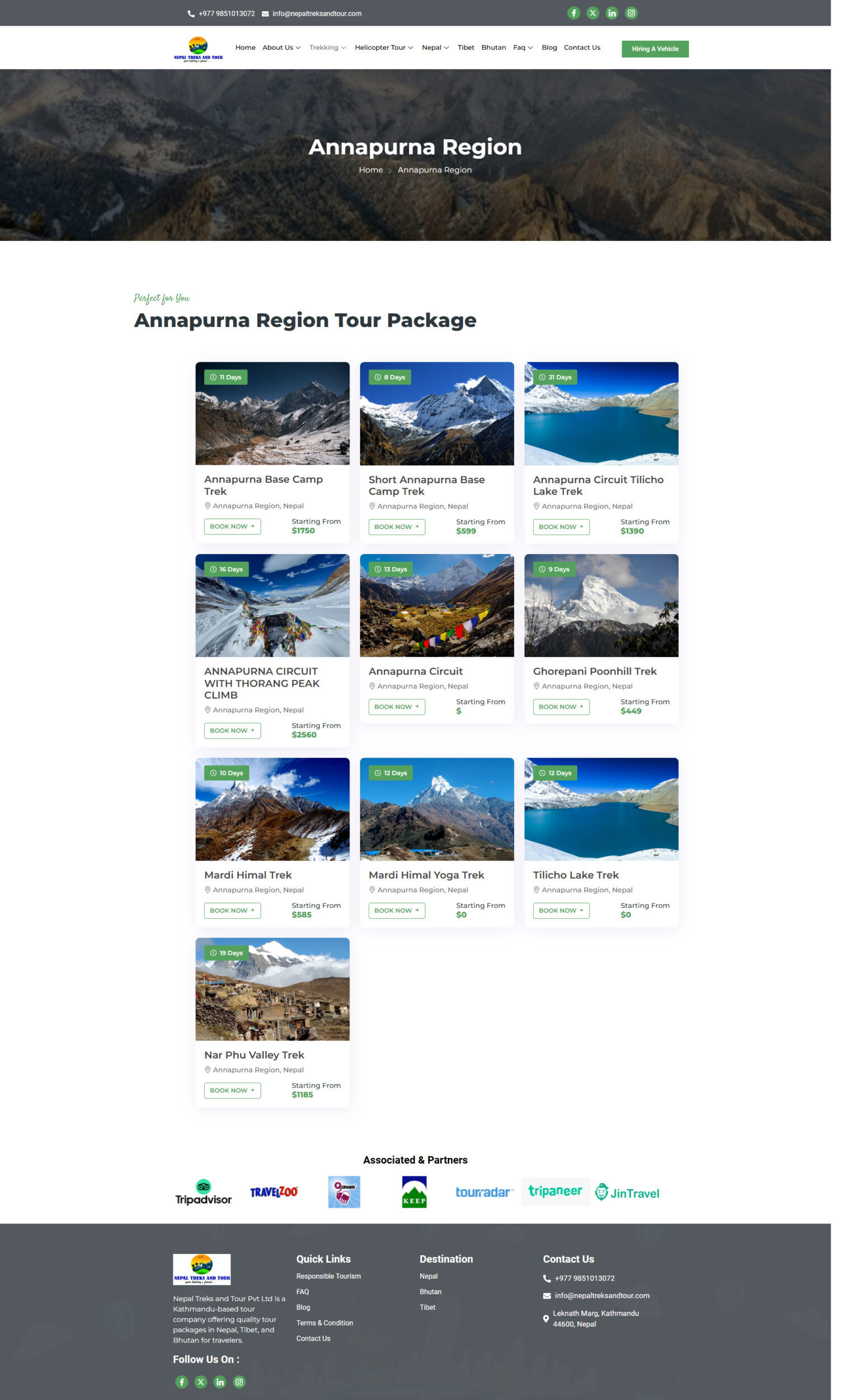This screenshot has width=852, height=1400.
Task: Expand the About Us dropdown menu
Action: (281, 48)
